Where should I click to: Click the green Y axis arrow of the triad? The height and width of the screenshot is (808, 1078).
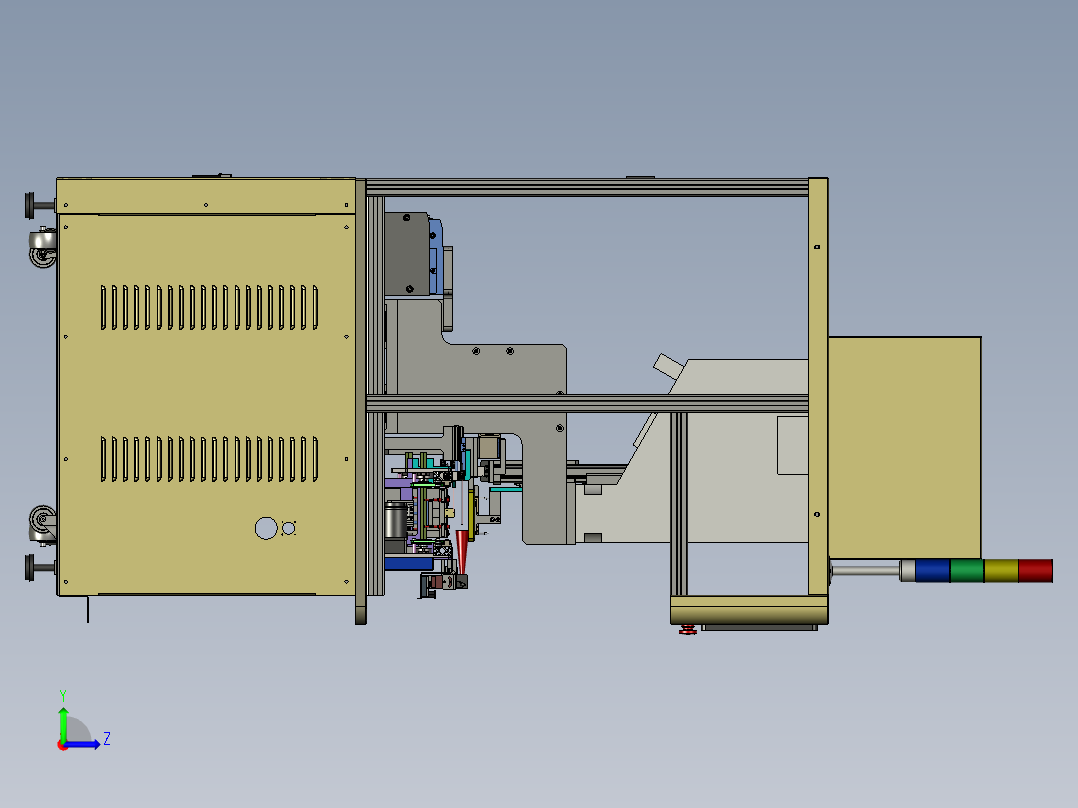click(63, 724)
